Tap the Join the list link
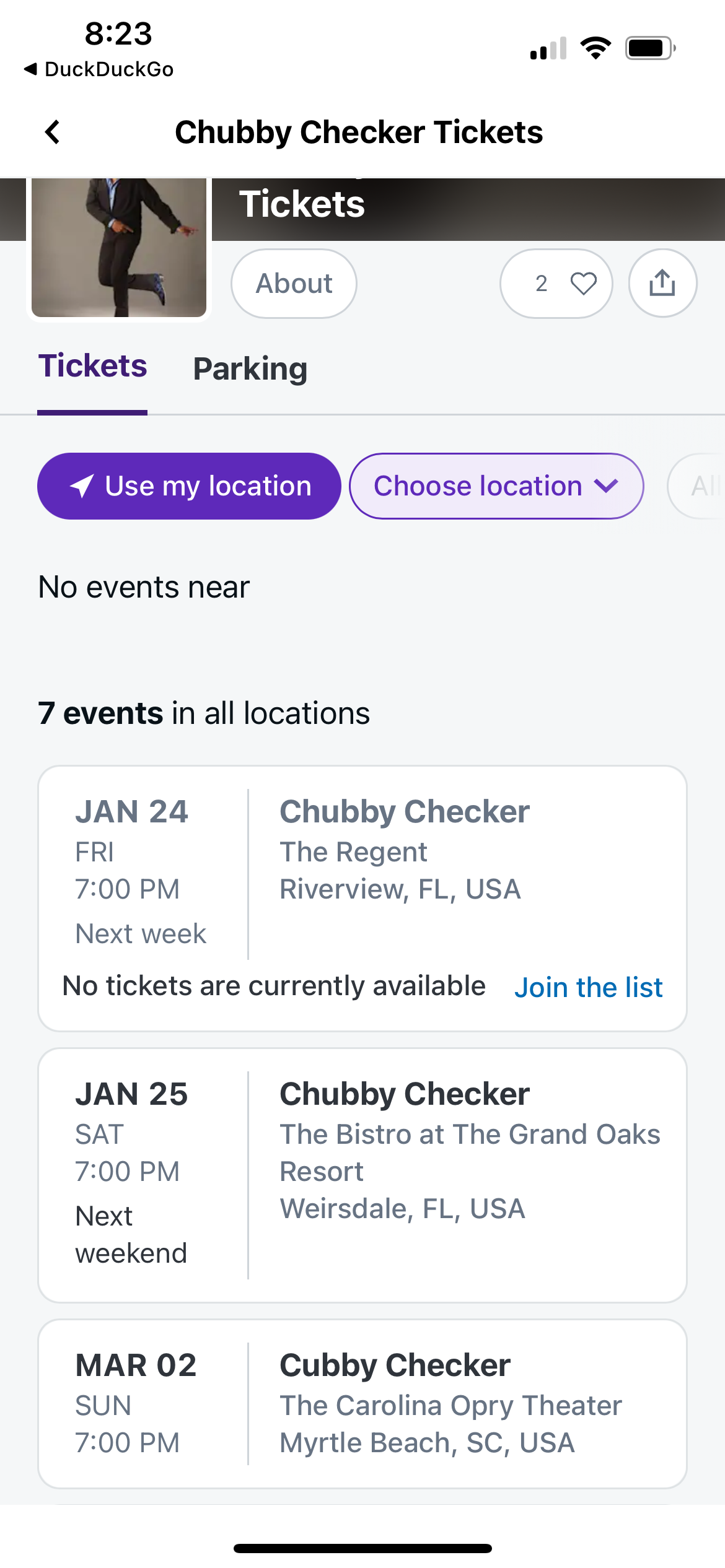 [x=588, y=987]
